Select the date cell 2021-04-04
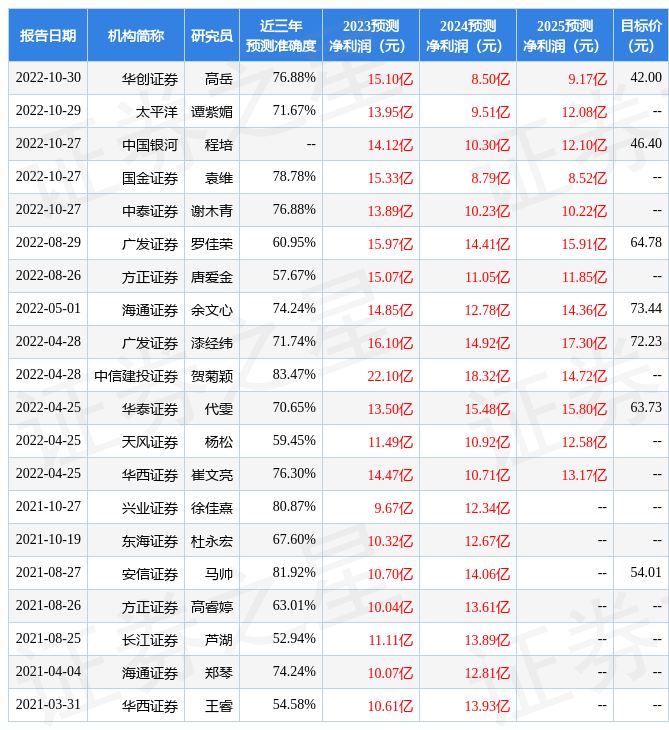This screenshot has height=730, width=669. click(48, 672)
